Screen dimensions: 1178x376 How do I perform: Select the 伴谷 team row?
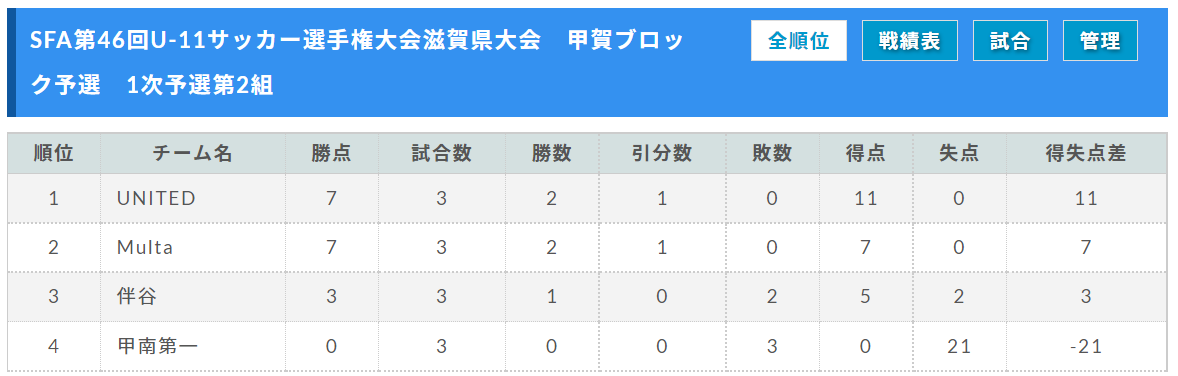pos(587,297)
